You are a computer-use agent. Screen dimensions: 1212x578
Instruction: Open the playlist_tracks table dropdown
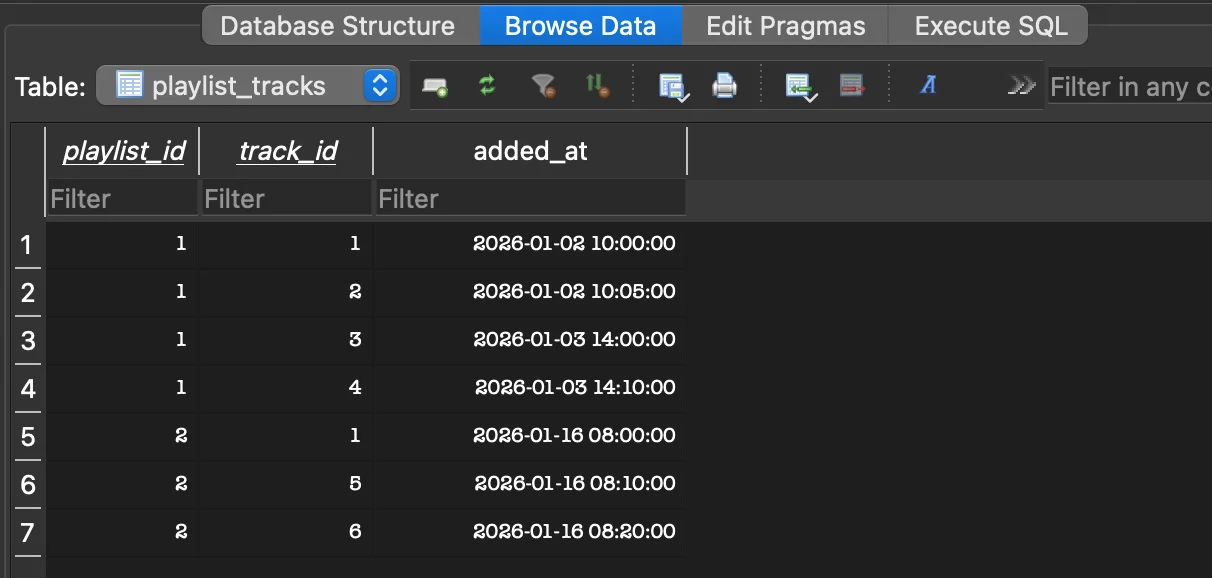(x=247, y=86)
